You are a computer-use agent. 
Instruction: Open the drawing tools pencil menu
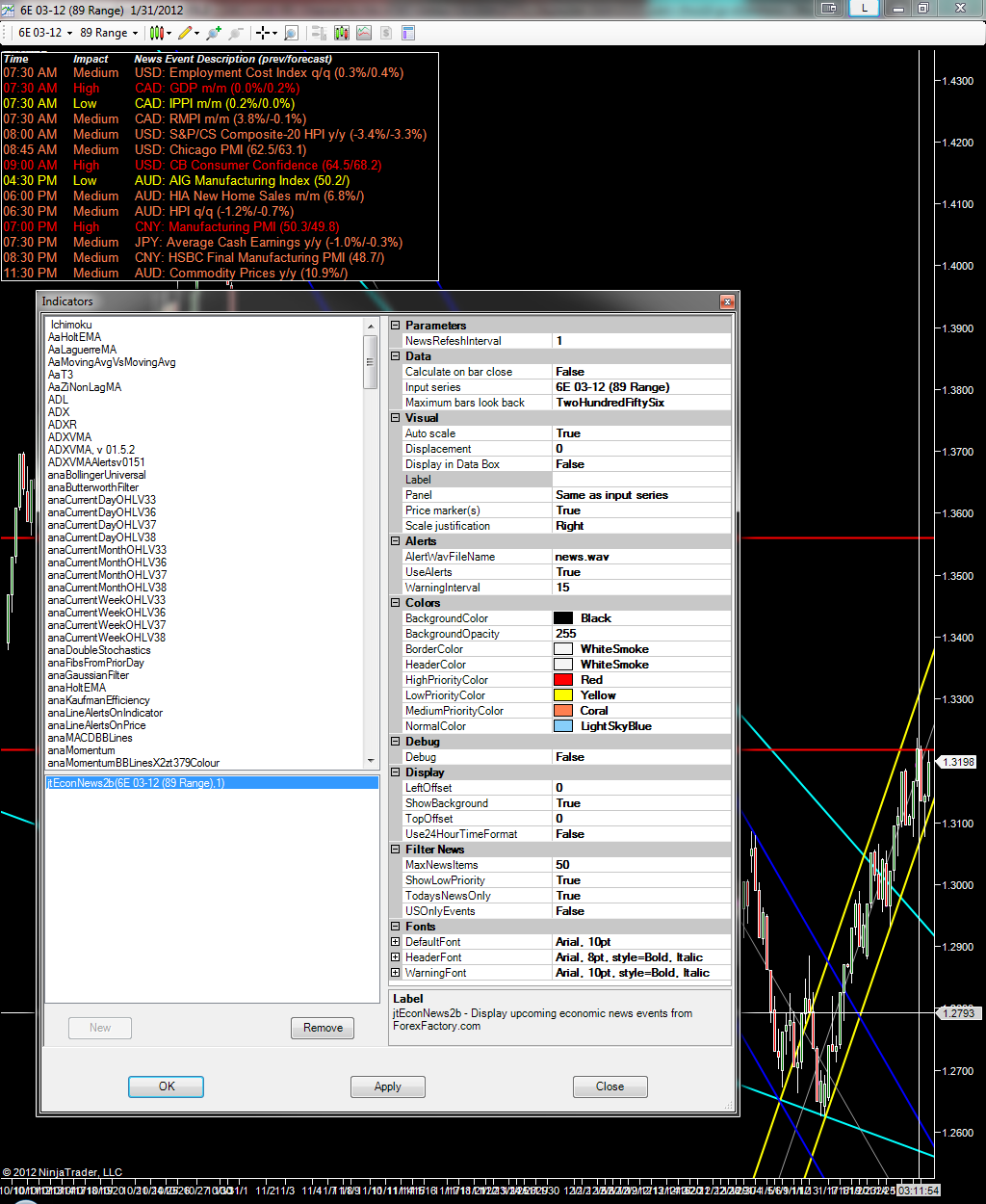pos(189,33)
